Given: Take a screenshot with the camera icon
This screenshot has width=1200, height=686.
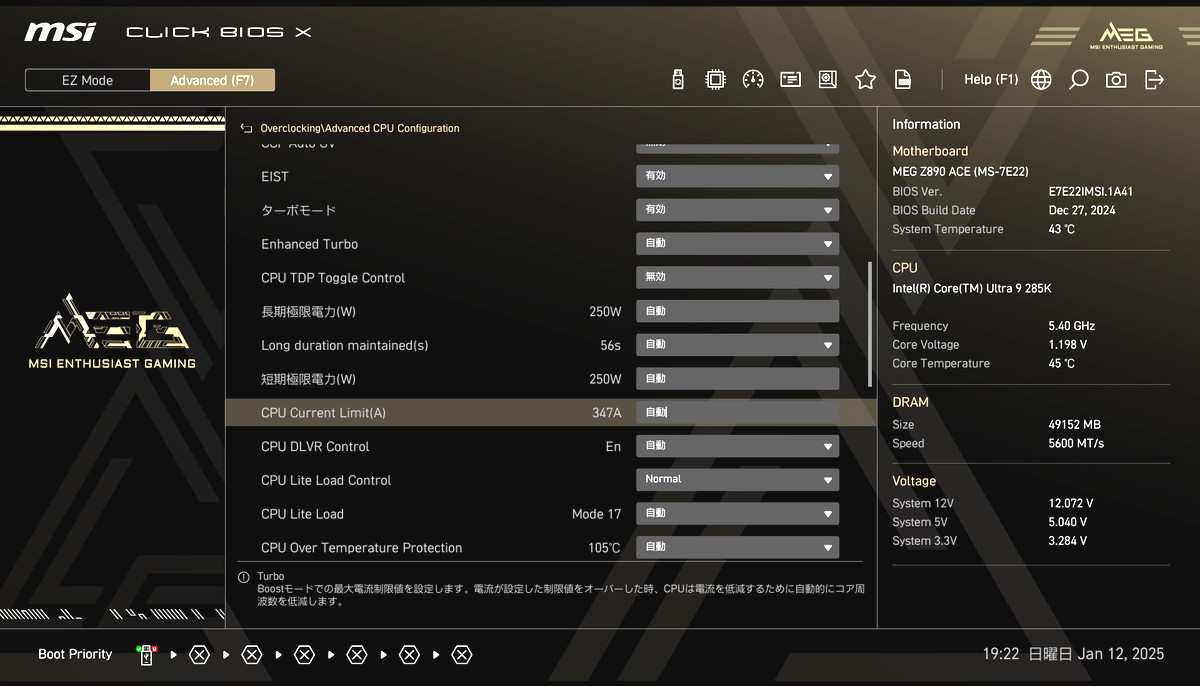Looking at the screenshot, I should [1116, 80].
